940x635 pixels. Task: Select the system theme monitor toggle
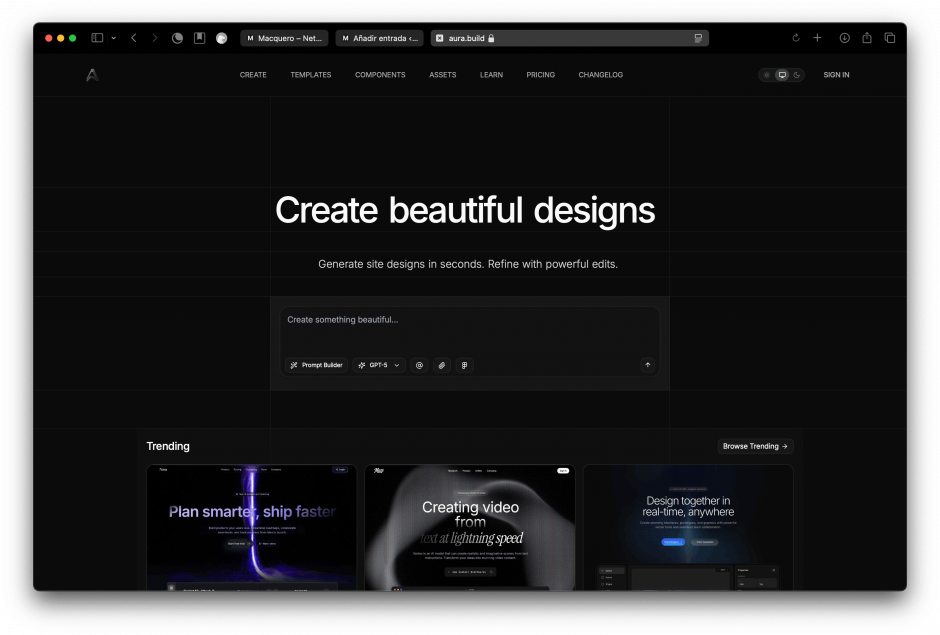tap(782, 75)
